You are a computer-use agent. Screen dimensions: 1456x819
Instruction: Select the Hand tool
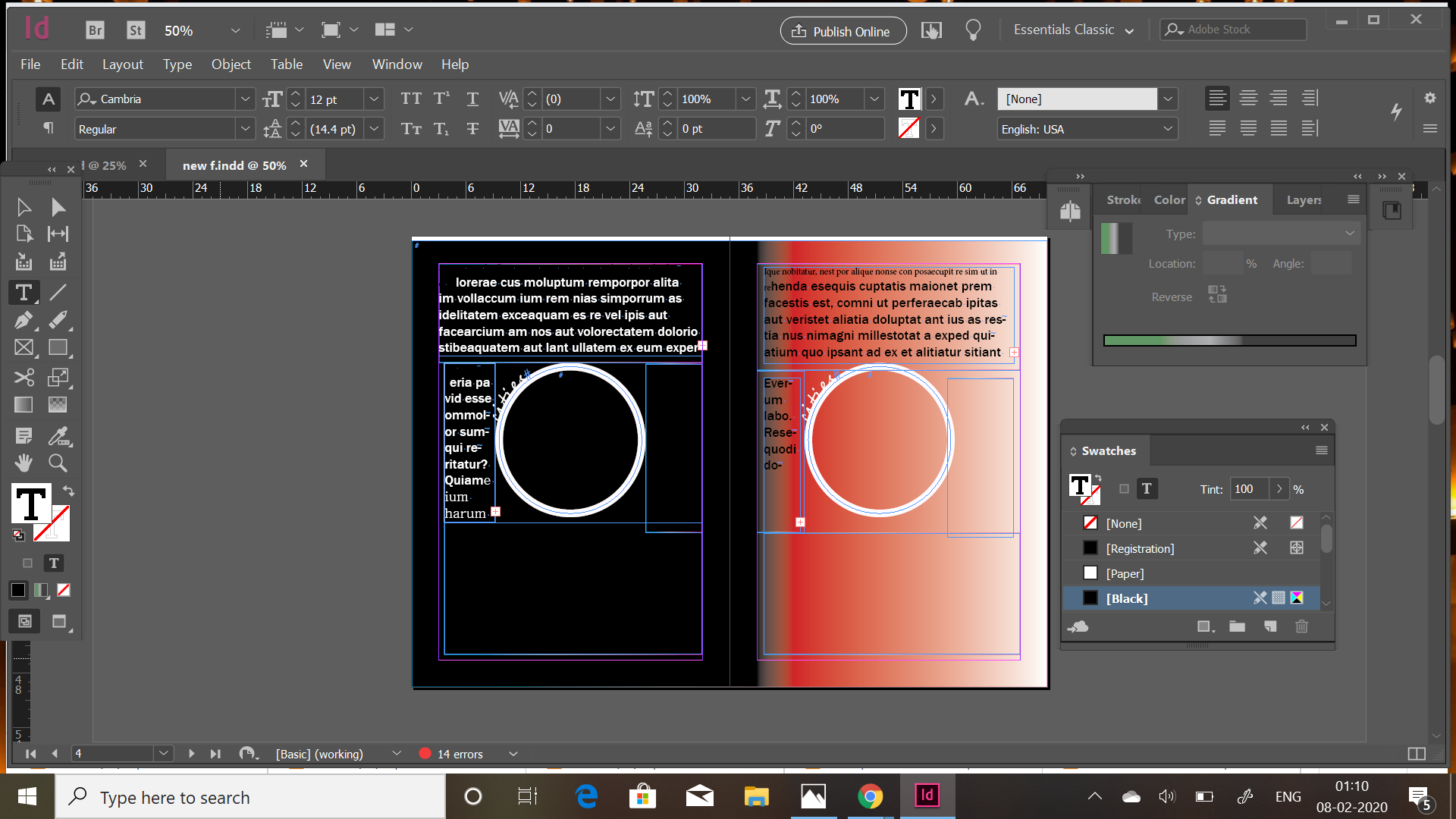point(24,463)
